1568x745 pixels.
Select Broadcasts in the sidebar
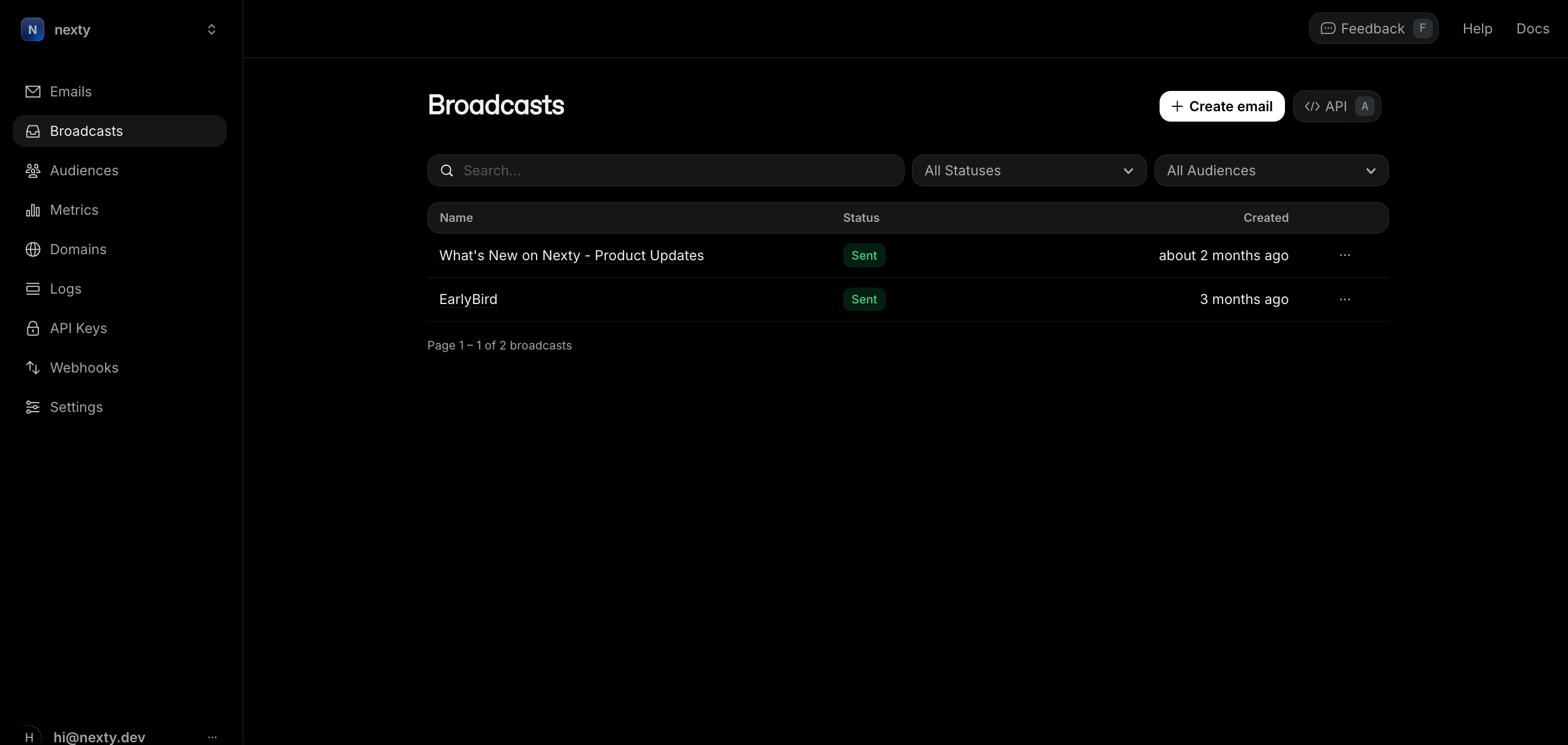pos(119,131)
